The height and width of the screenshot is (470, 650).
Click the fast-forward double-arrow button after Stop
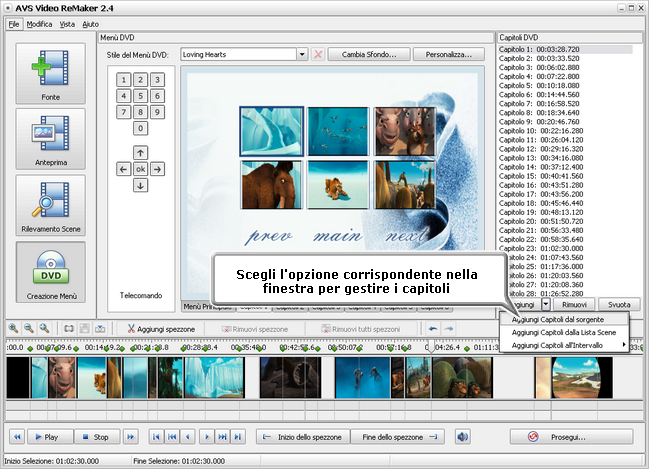[x=131, y=436]
